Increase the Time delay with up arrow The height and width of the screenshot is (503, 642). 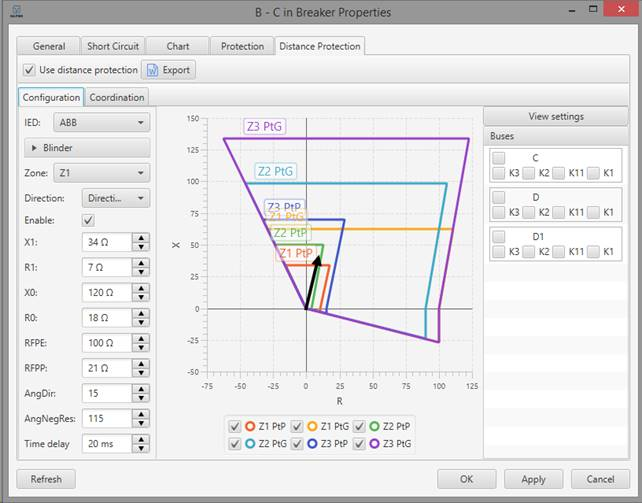point(141,440)
